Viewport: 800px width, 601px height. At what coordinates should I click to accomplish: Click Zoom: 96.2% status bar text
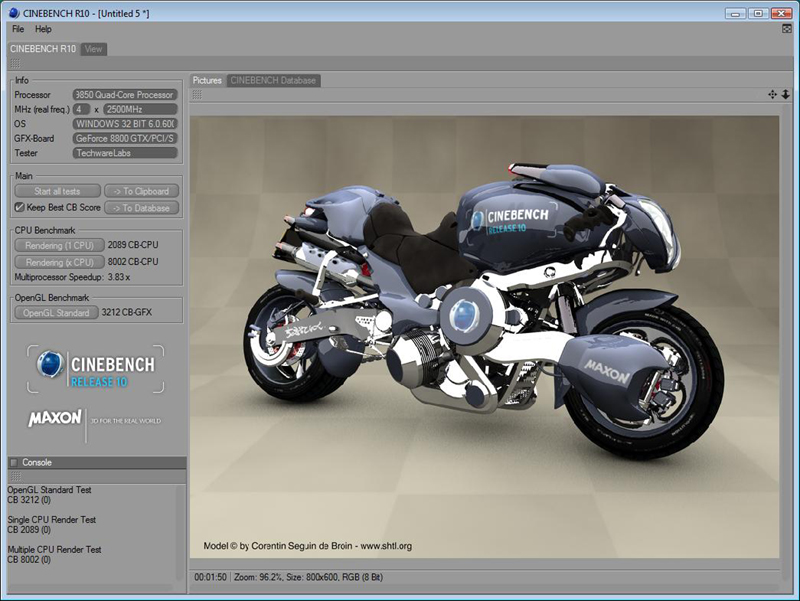tap(258, 577)
